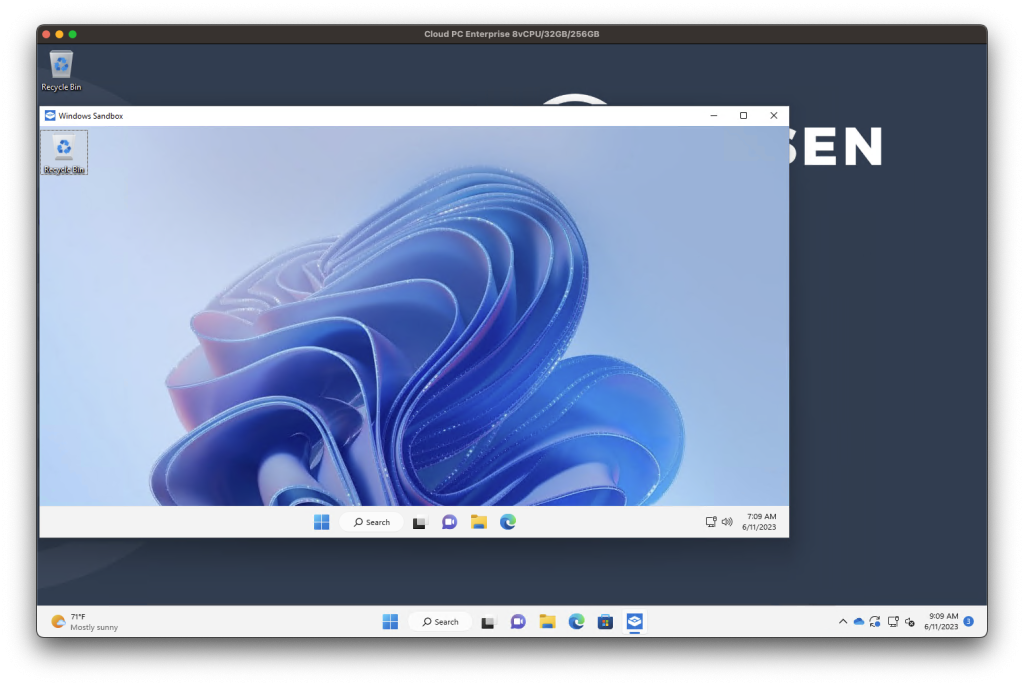1024x686 pixels.
Task: Expand hidden icons chevron in host tray
Action: [842, 622]
